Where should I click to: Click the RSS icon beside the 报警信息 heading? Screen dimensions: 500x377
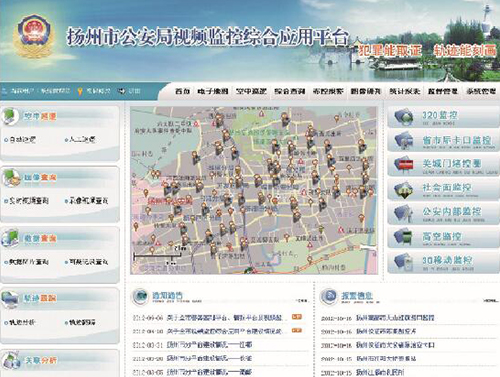329,296
